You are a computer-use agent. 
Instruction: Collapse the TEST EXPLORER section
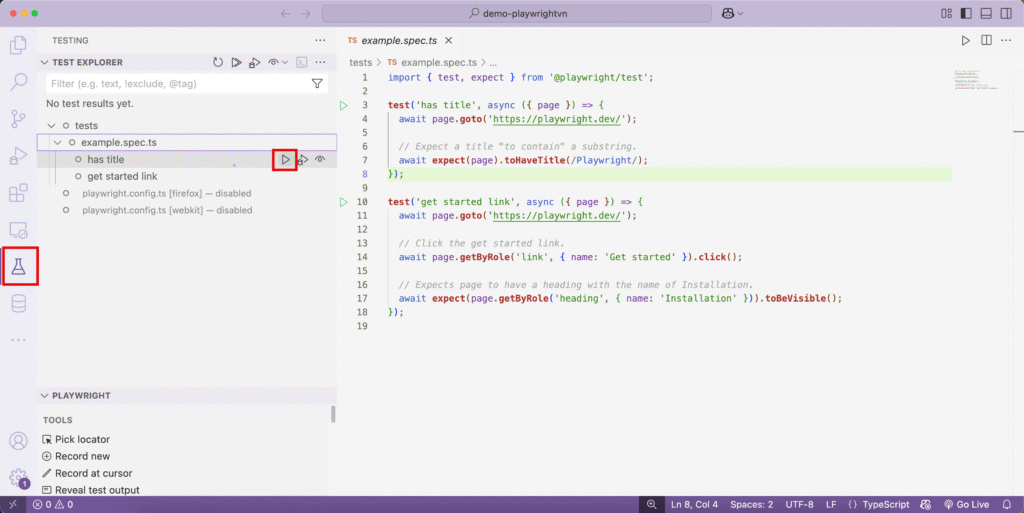coord(44,63)
